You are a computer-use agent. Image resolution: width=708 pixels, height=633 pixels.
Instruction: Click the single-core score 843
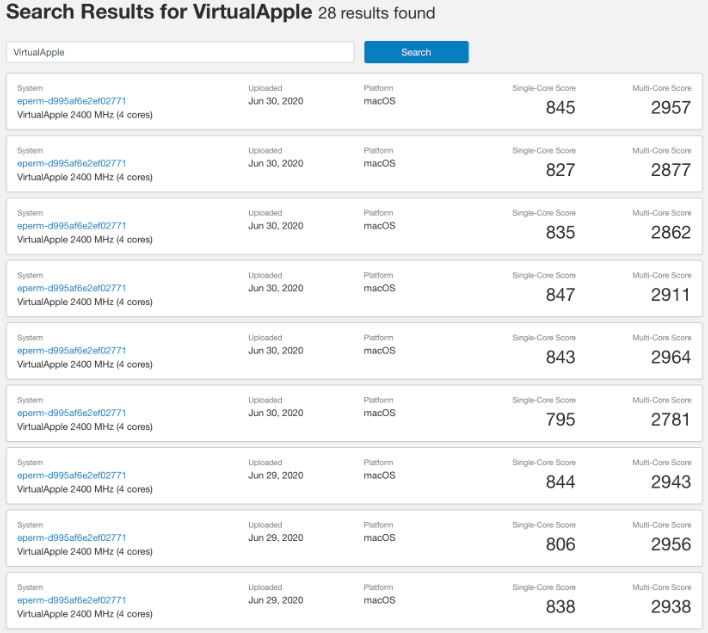point(560,357)
